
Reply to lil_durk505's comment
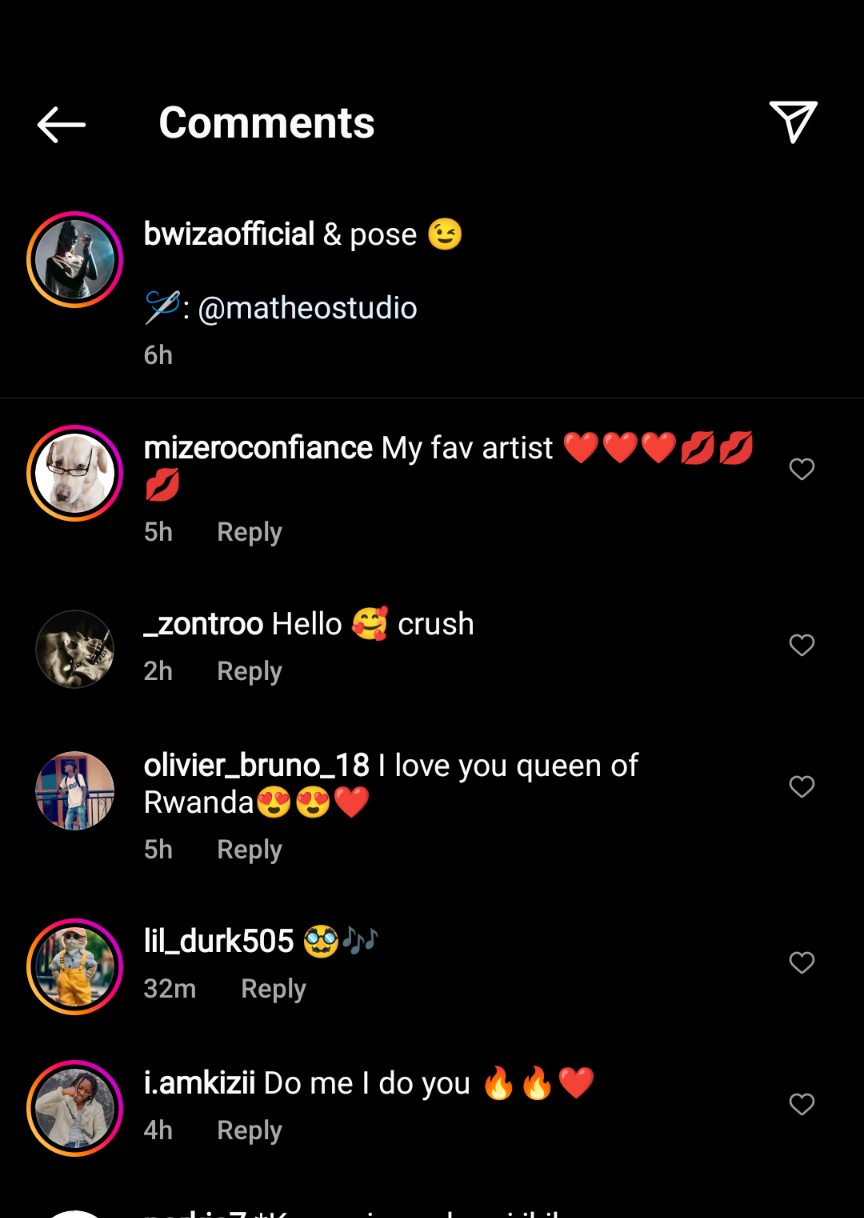[273, 989]
